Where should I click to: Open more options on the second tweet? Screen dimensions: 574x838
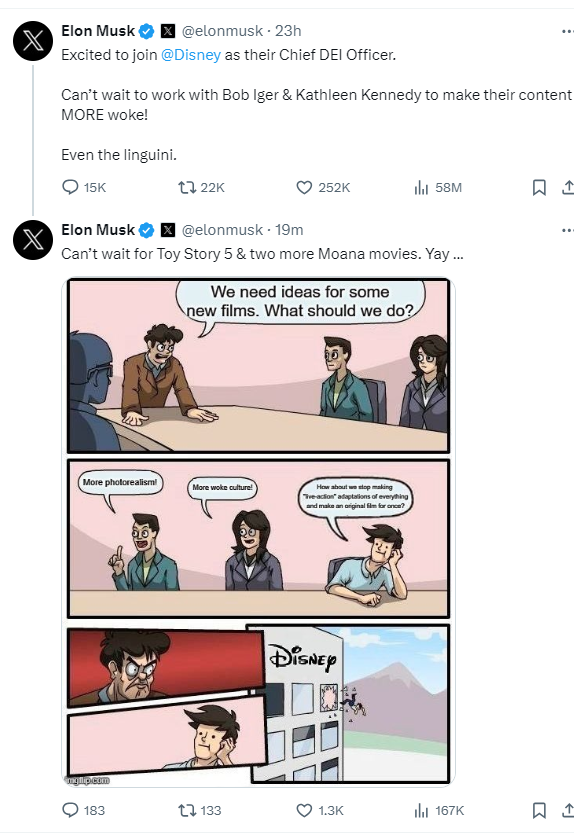pos(568,230)
